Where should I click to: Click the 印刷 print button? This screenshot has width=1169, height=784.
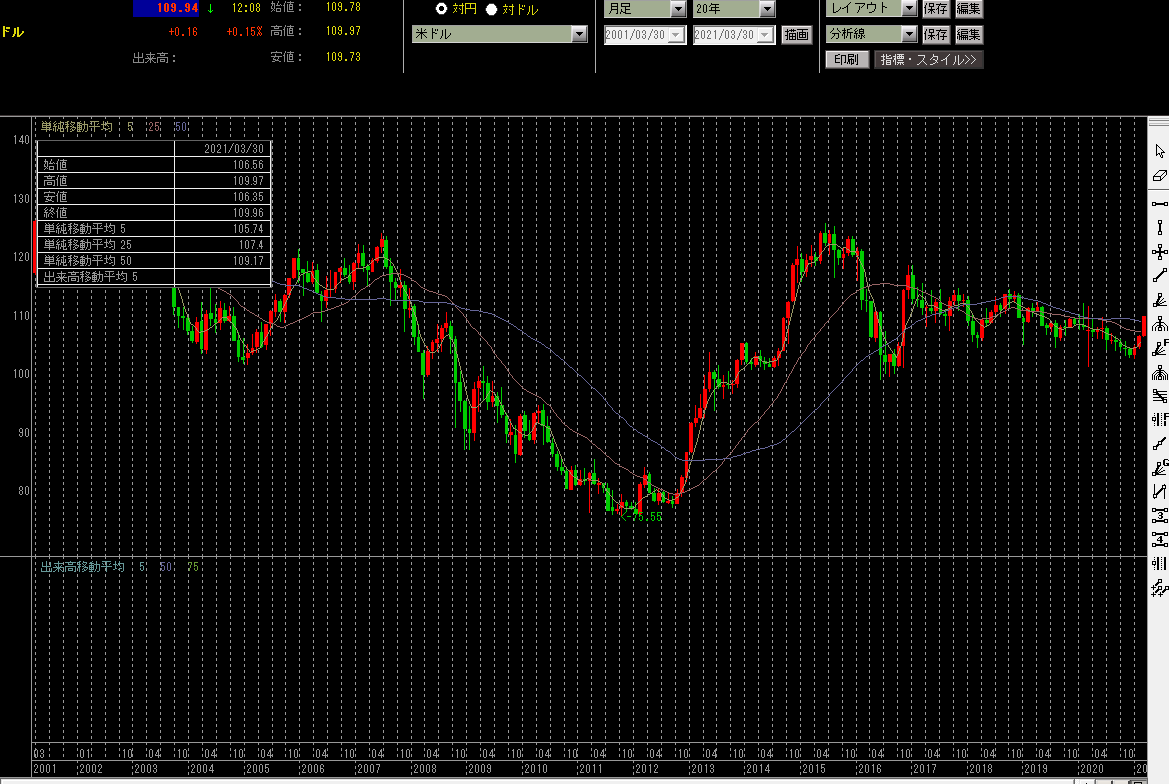point(846,60)
